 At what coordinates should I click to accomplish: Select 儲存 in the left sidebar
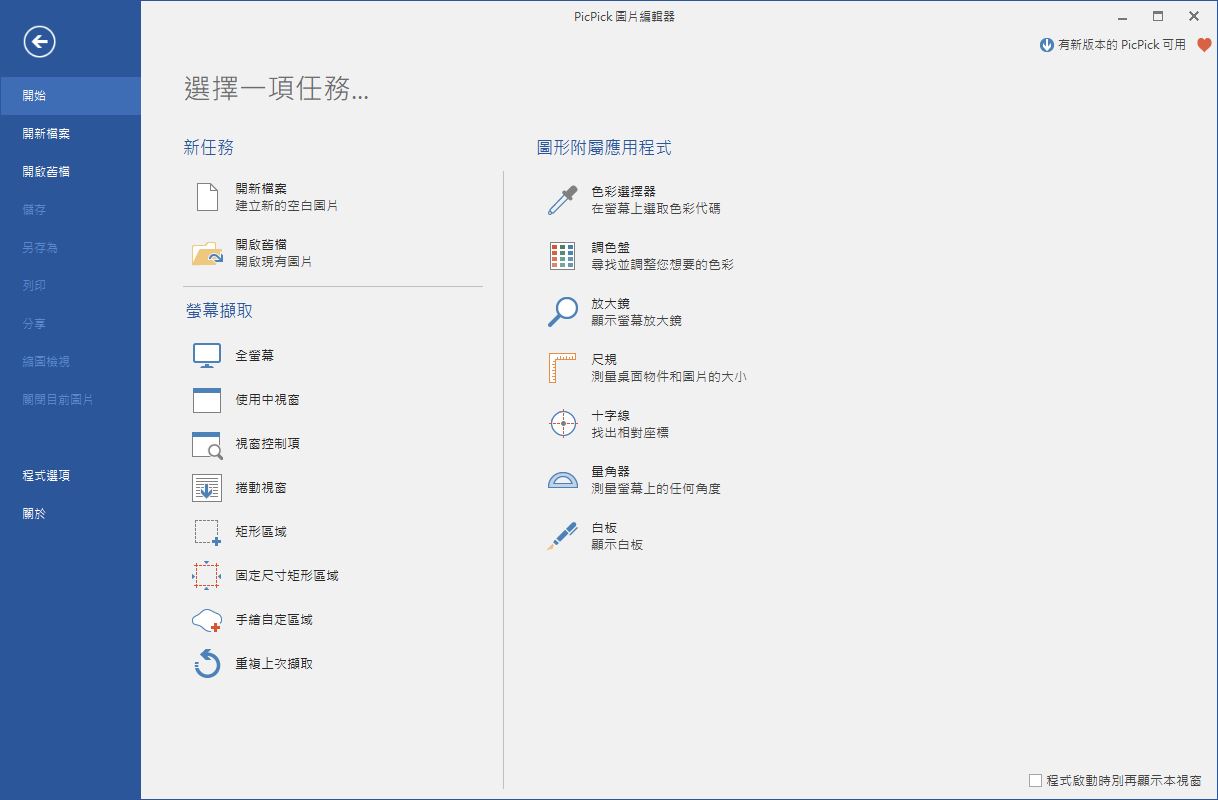click(70, 210)
